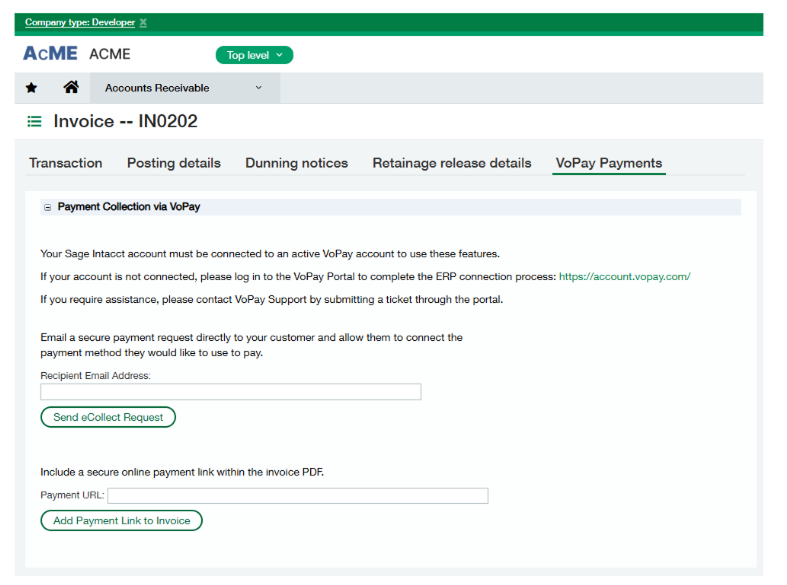View the Retainage release details tab
787x585 pixels.
coord(452,163)
